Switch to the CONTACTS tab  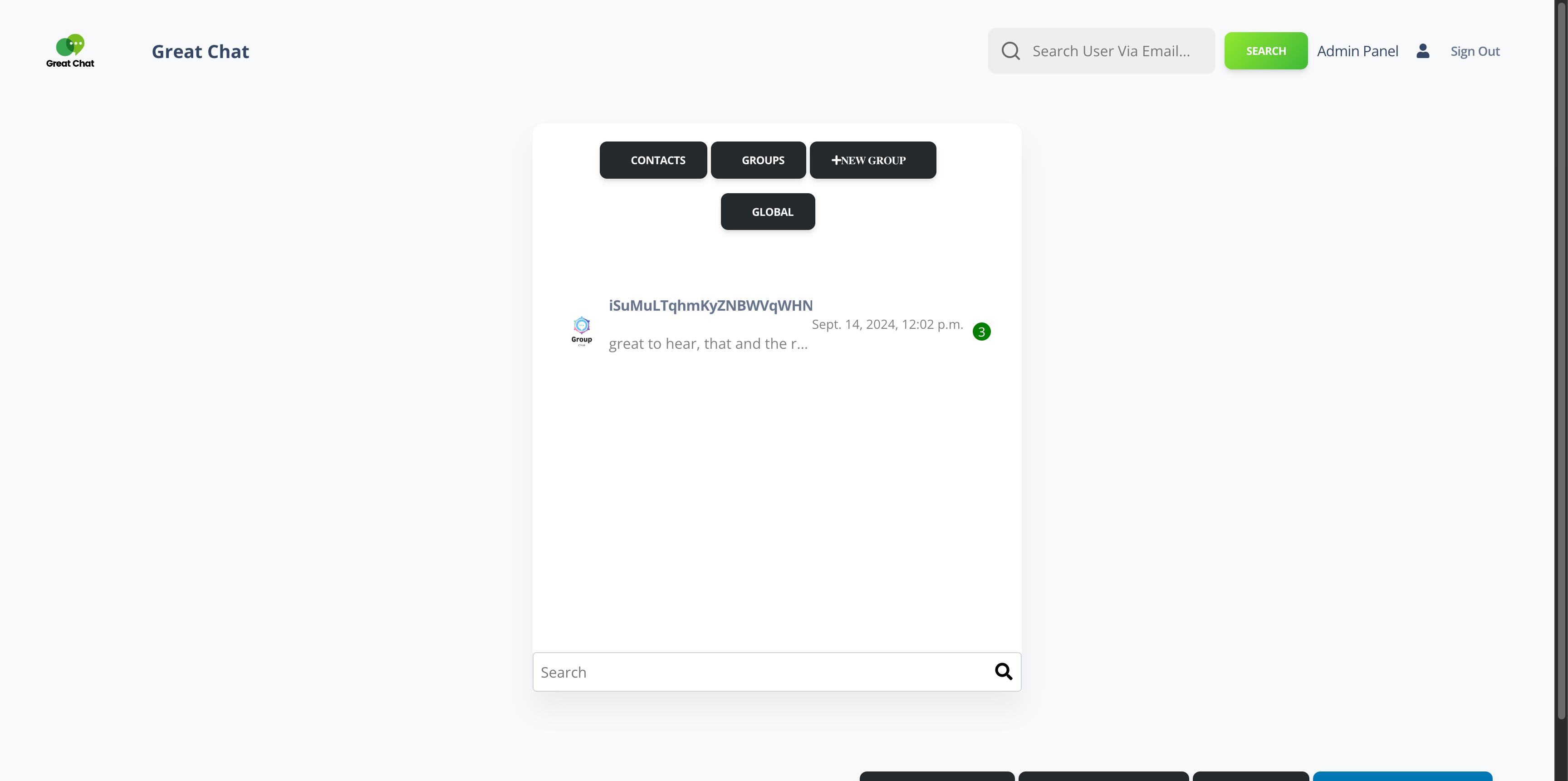pos(653,160)
